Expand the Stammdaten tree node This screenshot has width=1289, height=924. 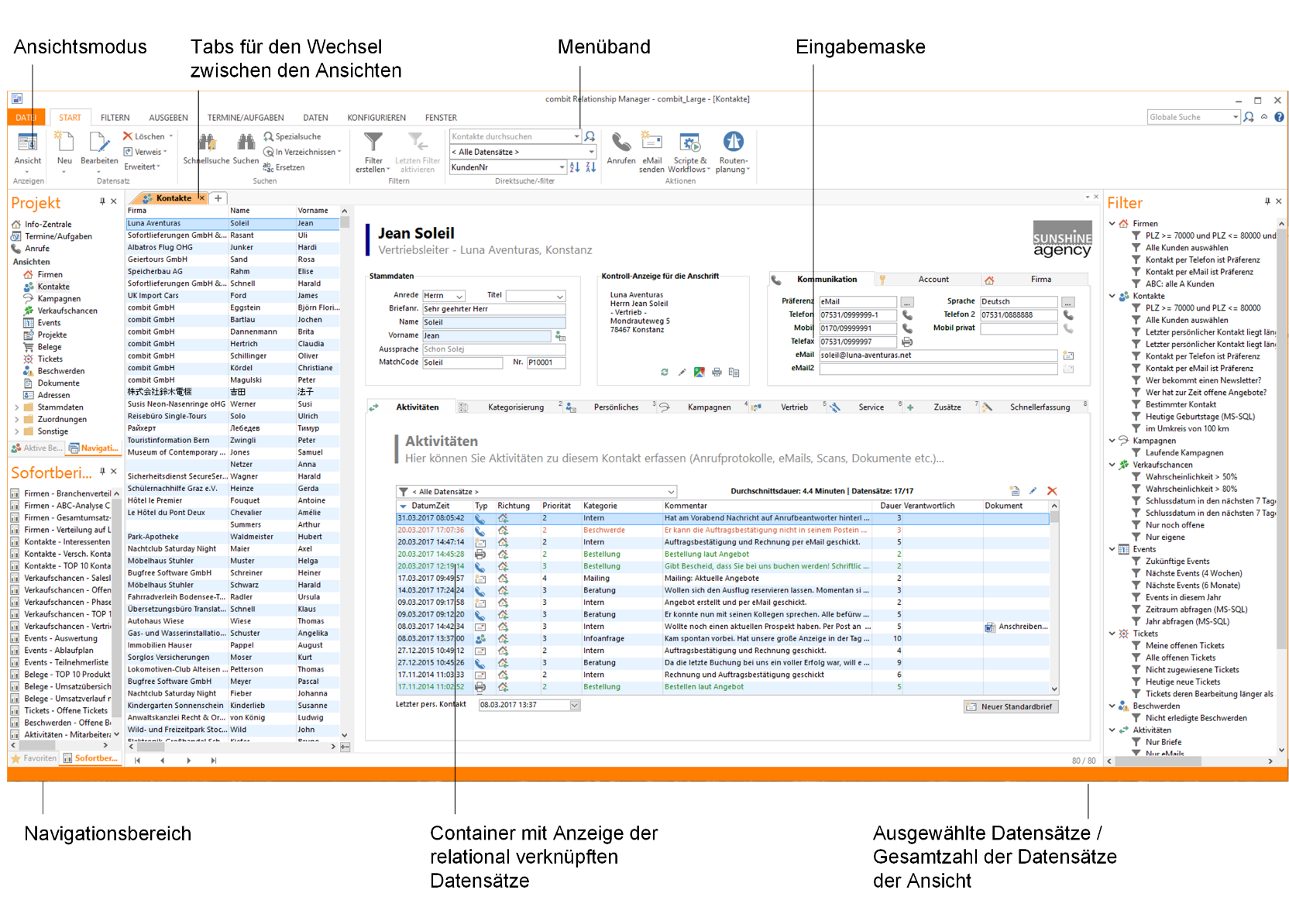(16, 407)
